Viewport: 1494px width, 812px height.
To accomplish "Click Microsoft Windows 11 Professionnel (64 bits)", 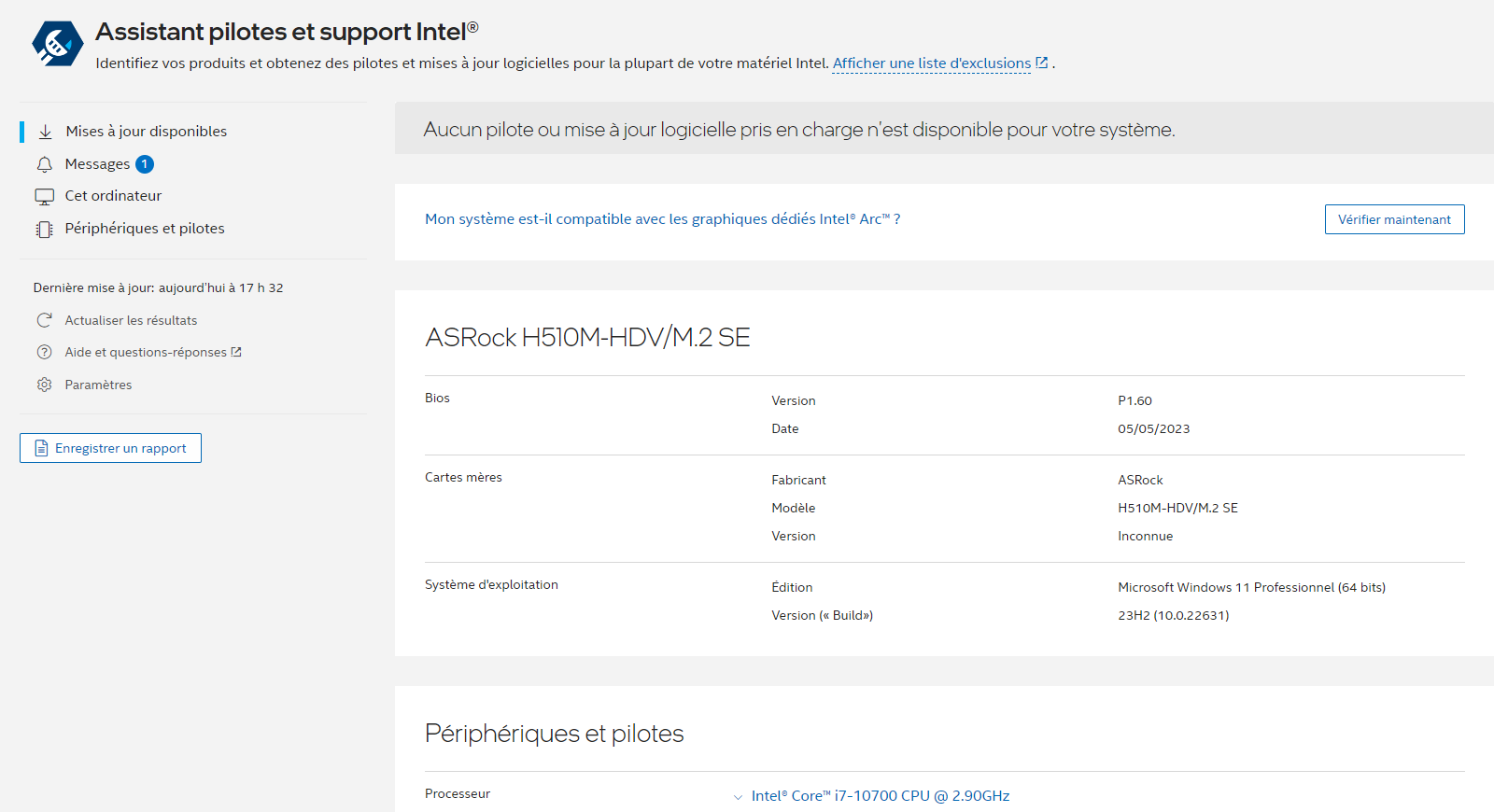I will [1251, 587].
